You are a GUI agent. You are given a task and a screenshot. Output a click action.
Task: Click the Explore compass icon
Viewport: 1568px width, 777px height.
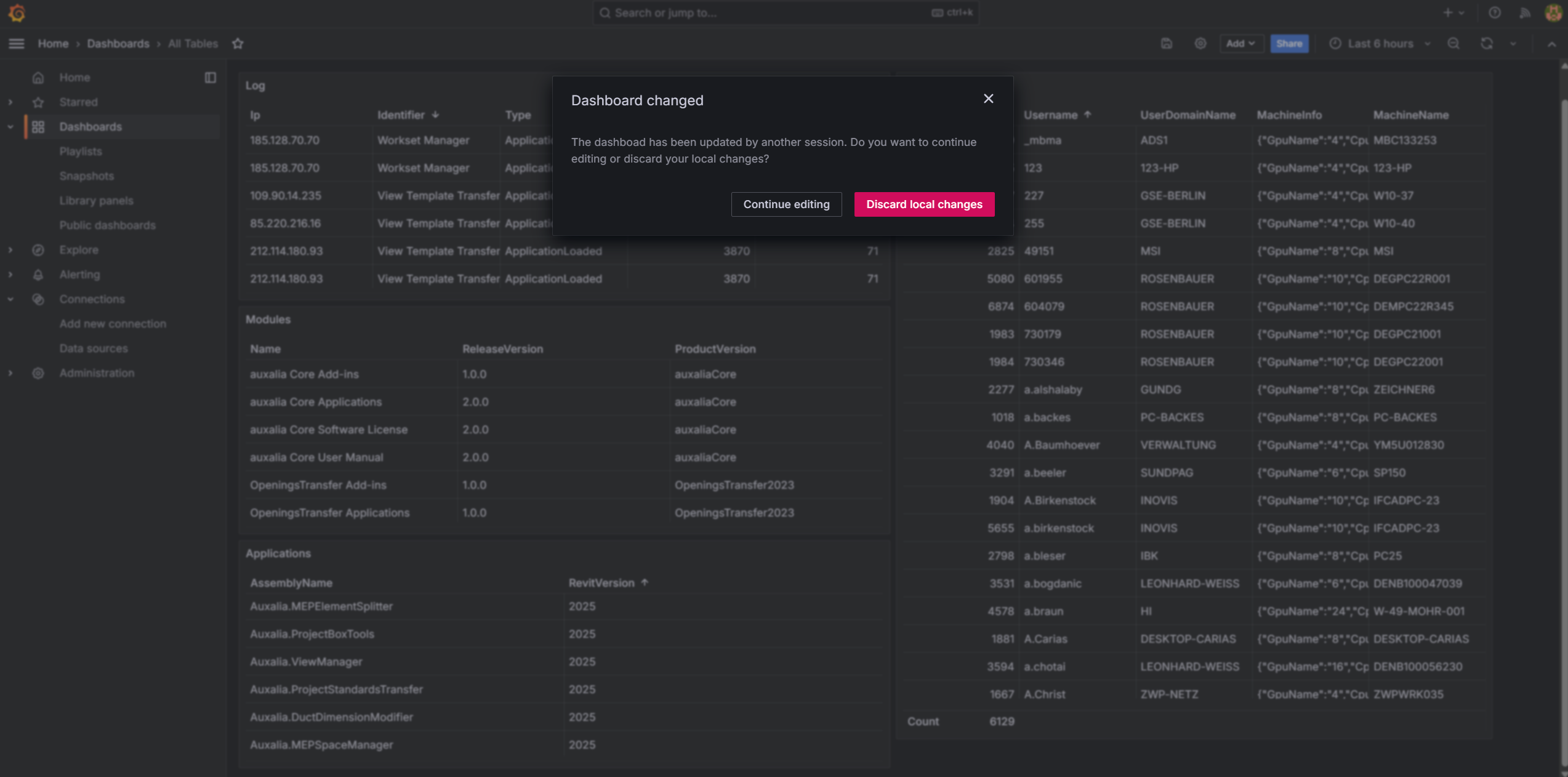pyautogui.click(x=38, y=250)
